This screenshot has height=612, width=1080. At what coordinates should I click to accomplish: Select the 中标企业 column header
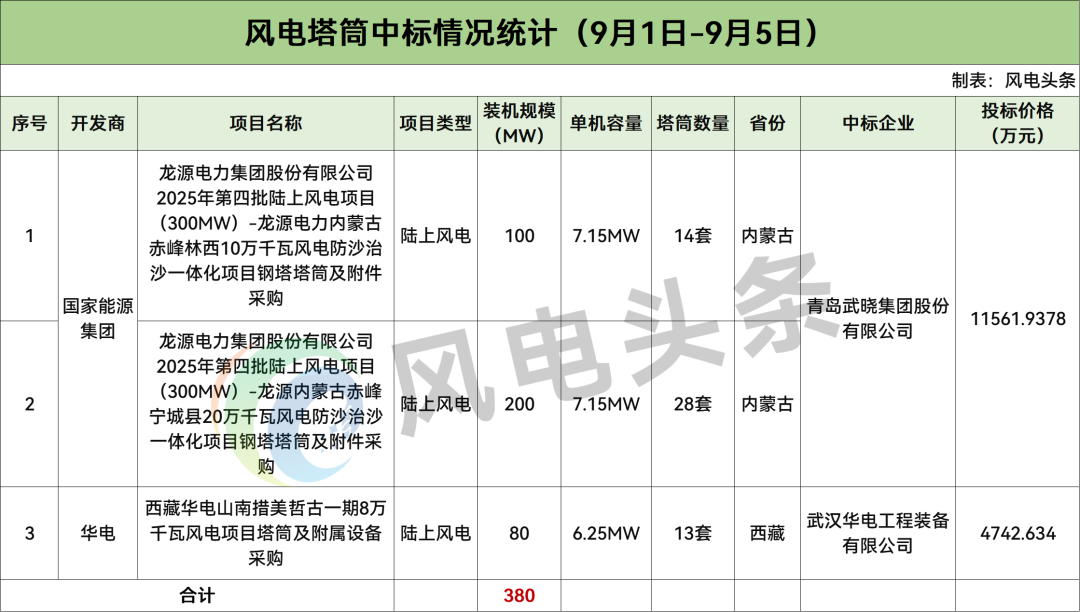[x=878, y=123]
